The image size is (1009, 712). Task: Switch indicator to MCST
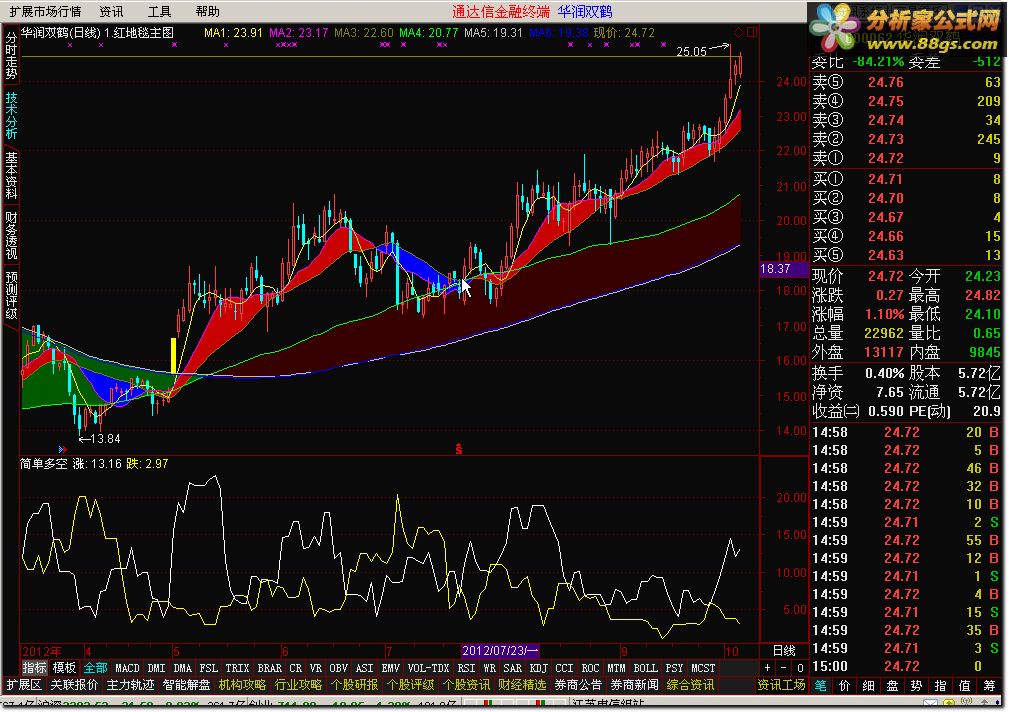pos(703,668)
